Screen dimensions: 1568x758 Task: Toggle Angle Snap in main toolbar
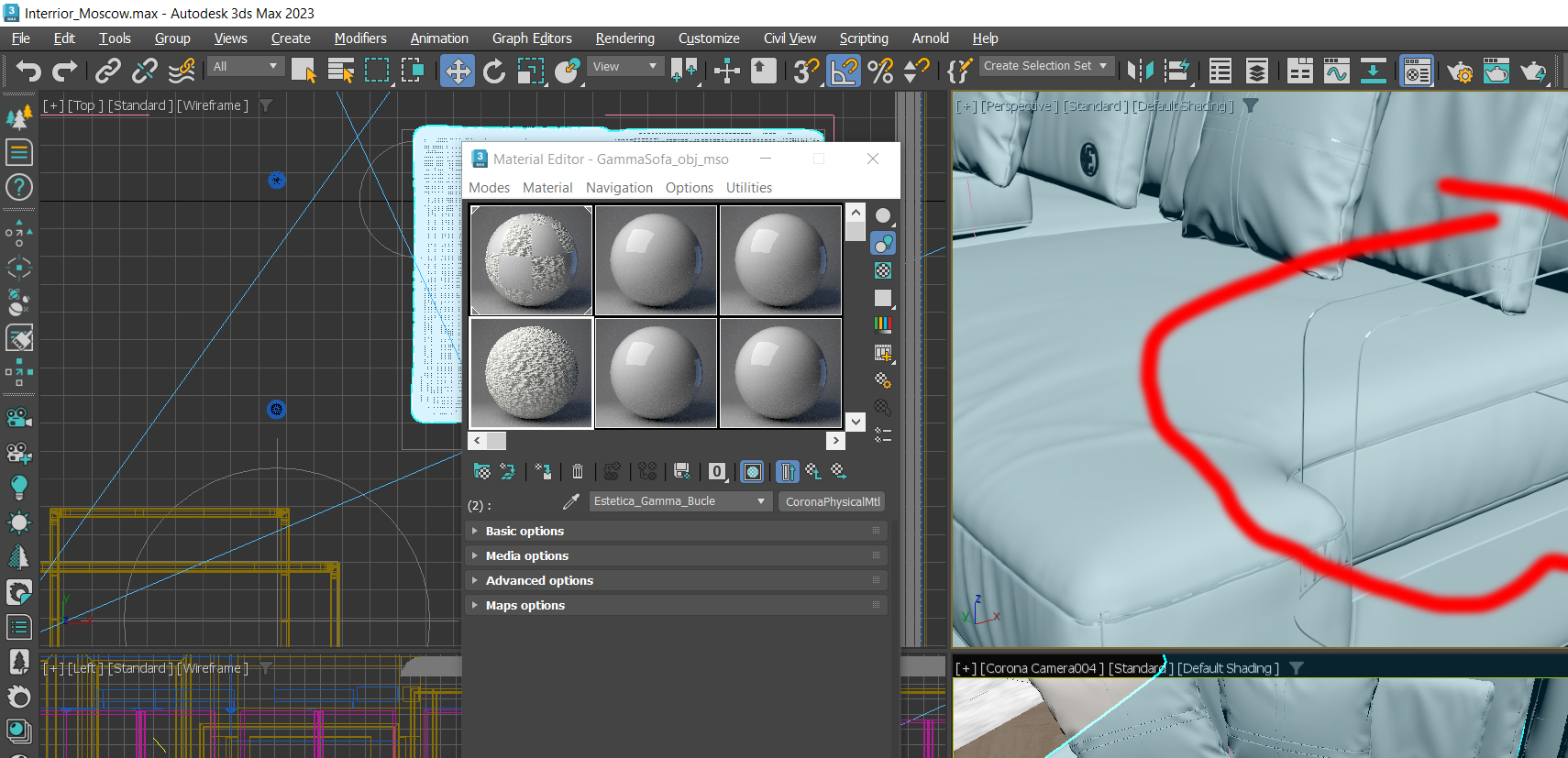844,71
